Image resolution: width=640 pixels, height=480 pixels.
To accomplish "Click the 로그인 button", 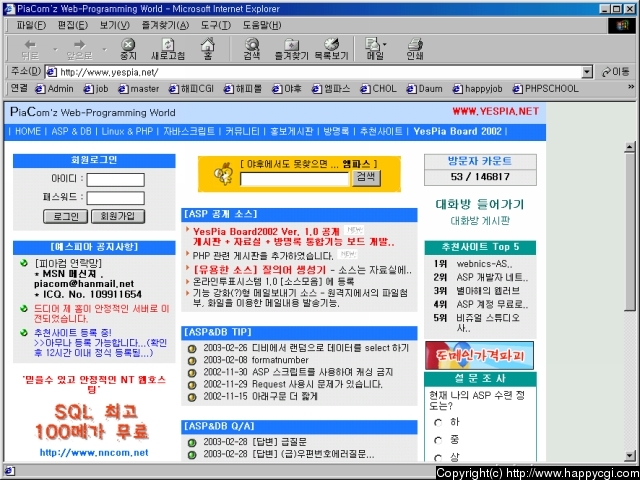I will coord(65,216).
